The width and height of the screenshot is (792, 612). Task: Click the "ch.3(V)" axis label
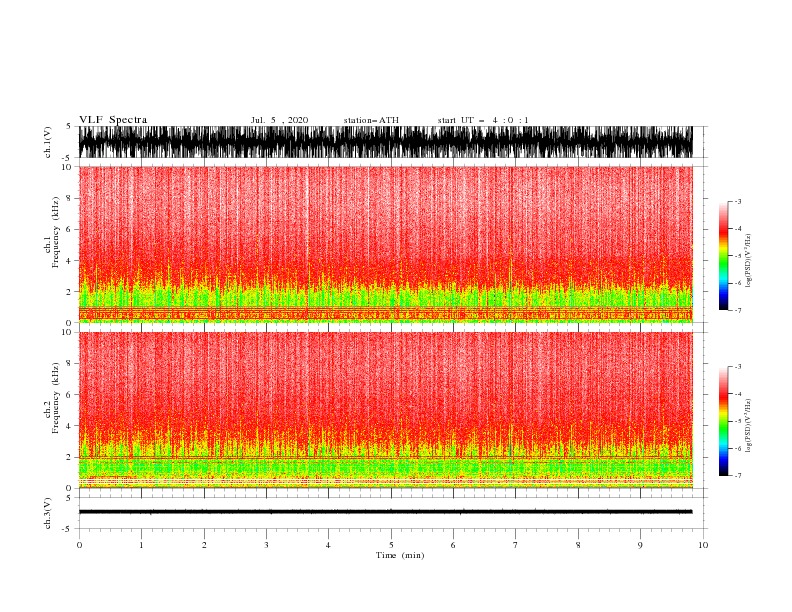[x=48, y=513]
